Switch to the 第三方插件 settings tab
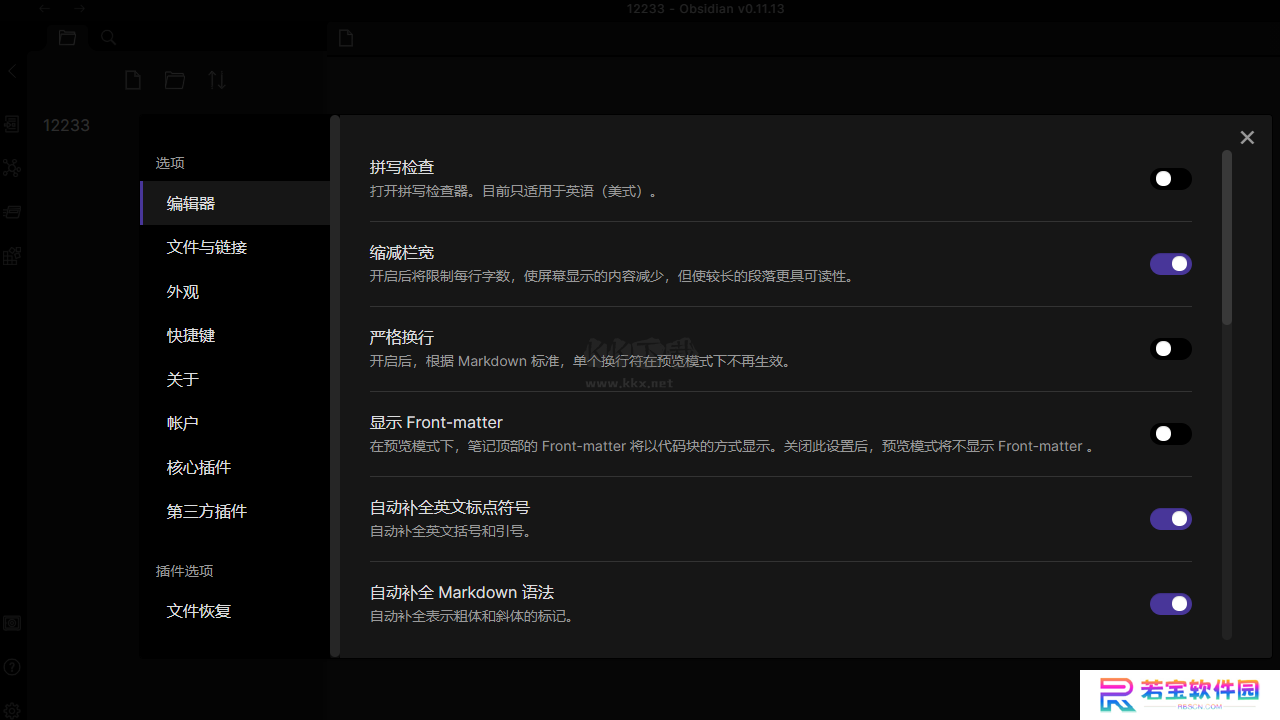Image resolution: width=1280 pixels, height=720 pixels. coord(235,511)
